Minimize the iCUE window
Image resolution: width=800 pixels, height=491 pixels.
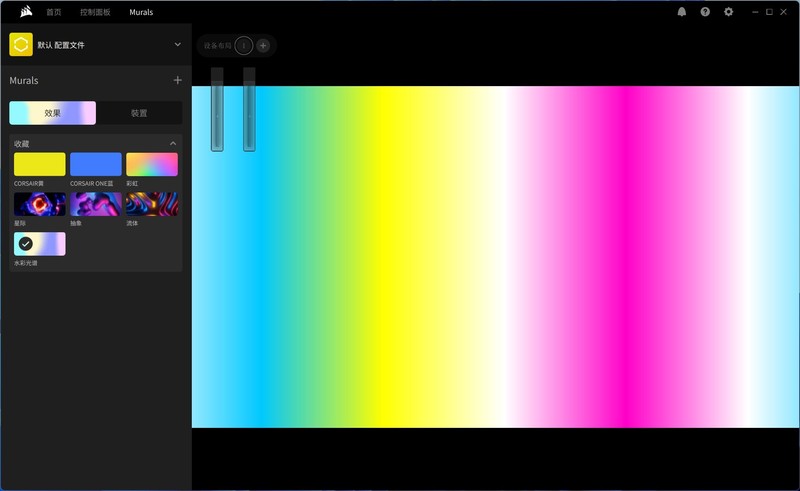(x=755, y=12)
